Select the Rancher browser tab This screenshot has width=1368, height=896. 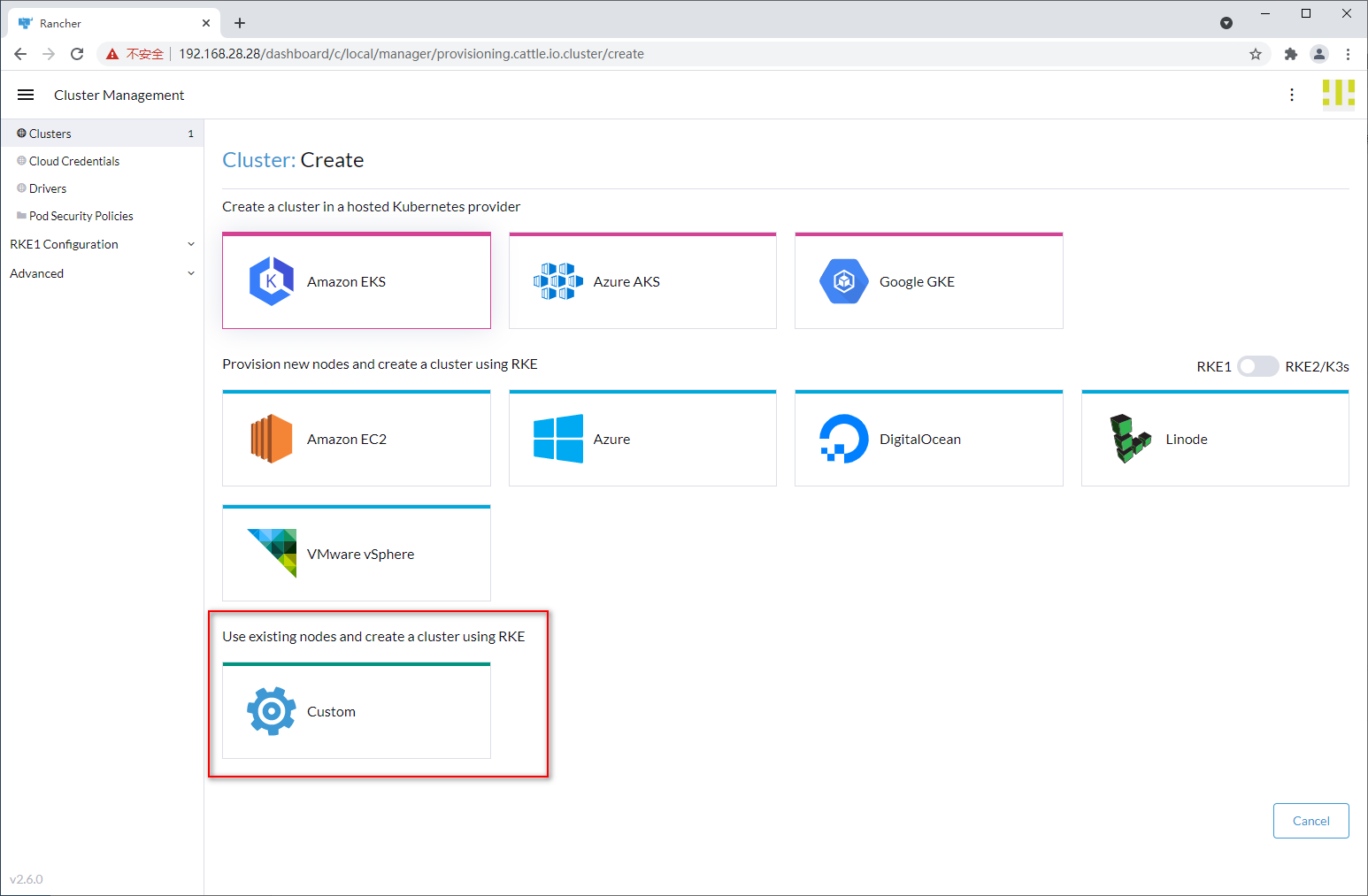(113, 23)
